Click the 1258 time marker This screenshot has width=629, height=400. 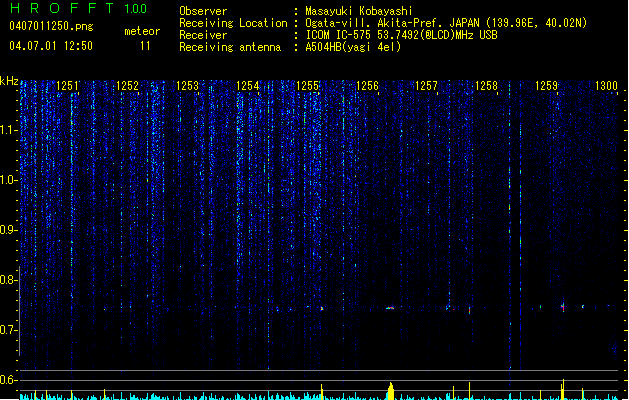point(486,86)
